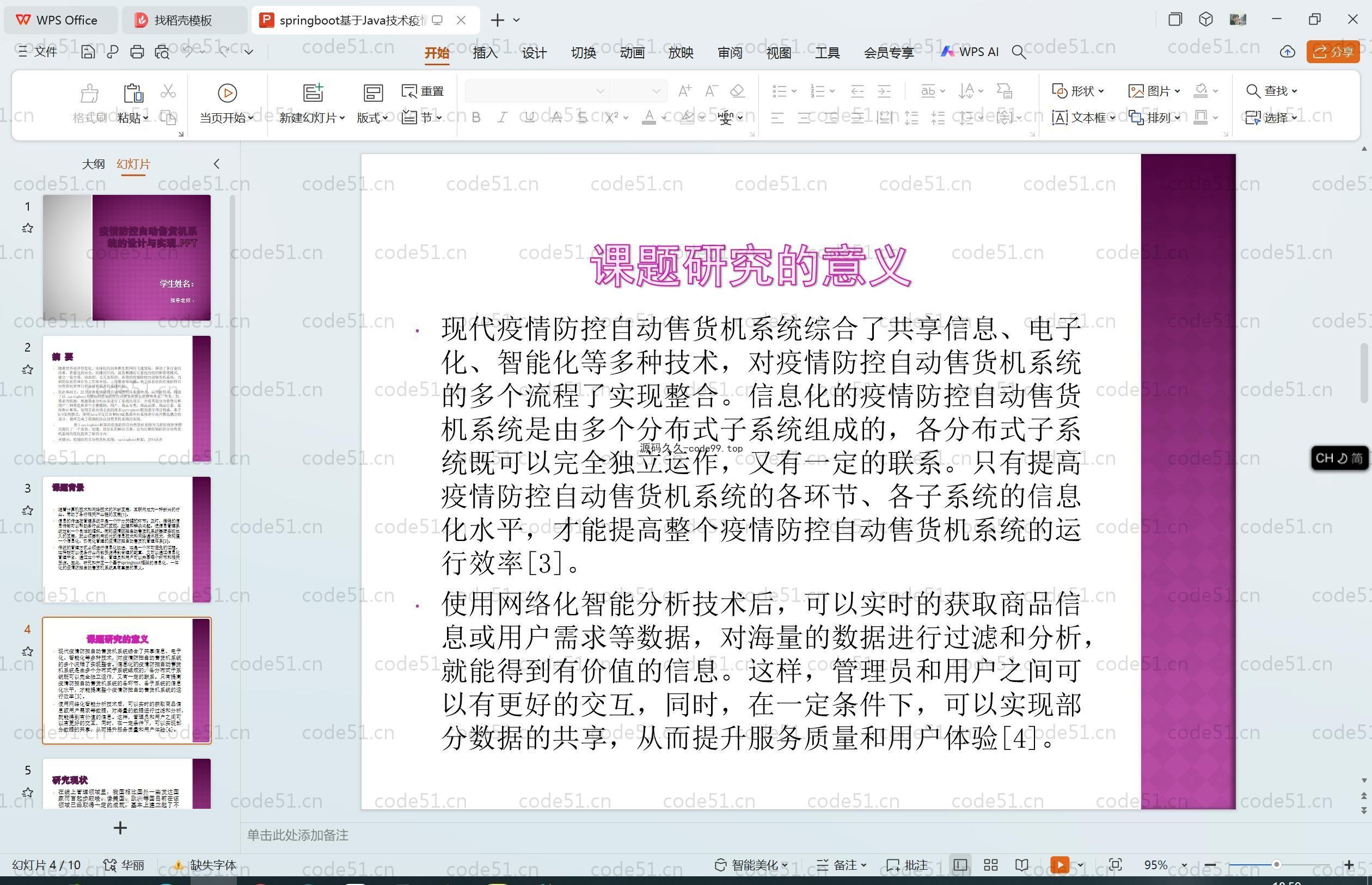Toggle normal view button in status bar

pyautogui.click(x=960, y=865)
